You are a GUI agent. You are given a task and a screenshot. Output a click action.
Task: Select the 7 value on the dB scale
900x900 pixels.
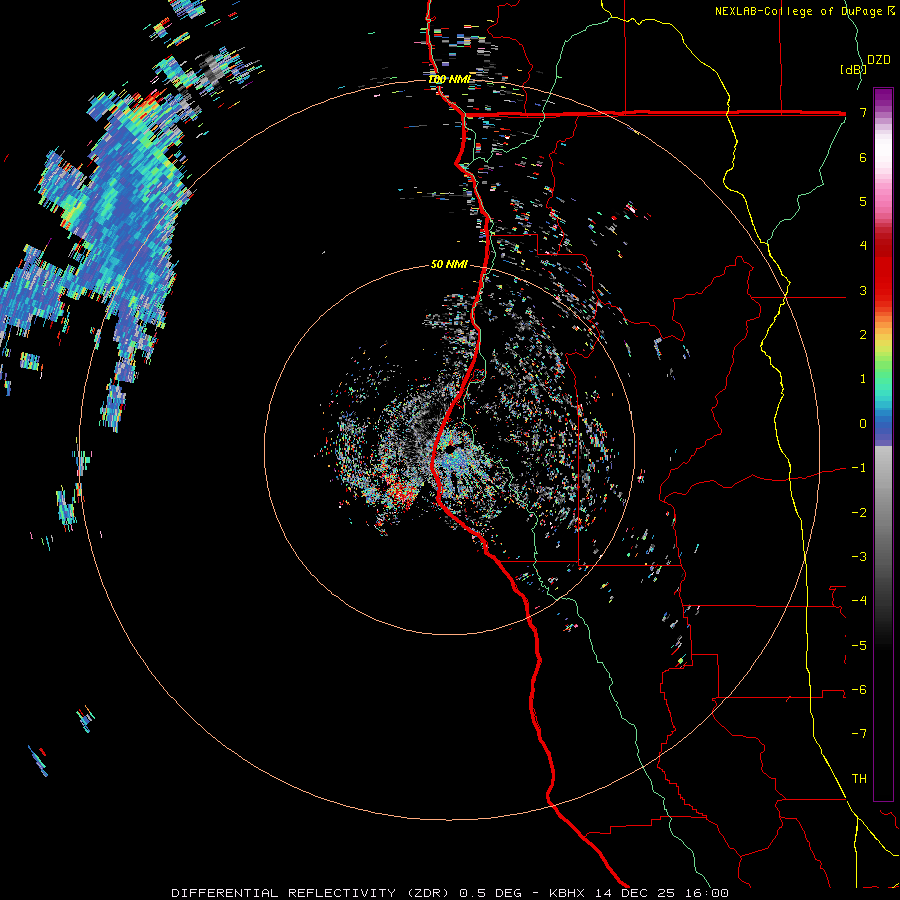(863, 112)
